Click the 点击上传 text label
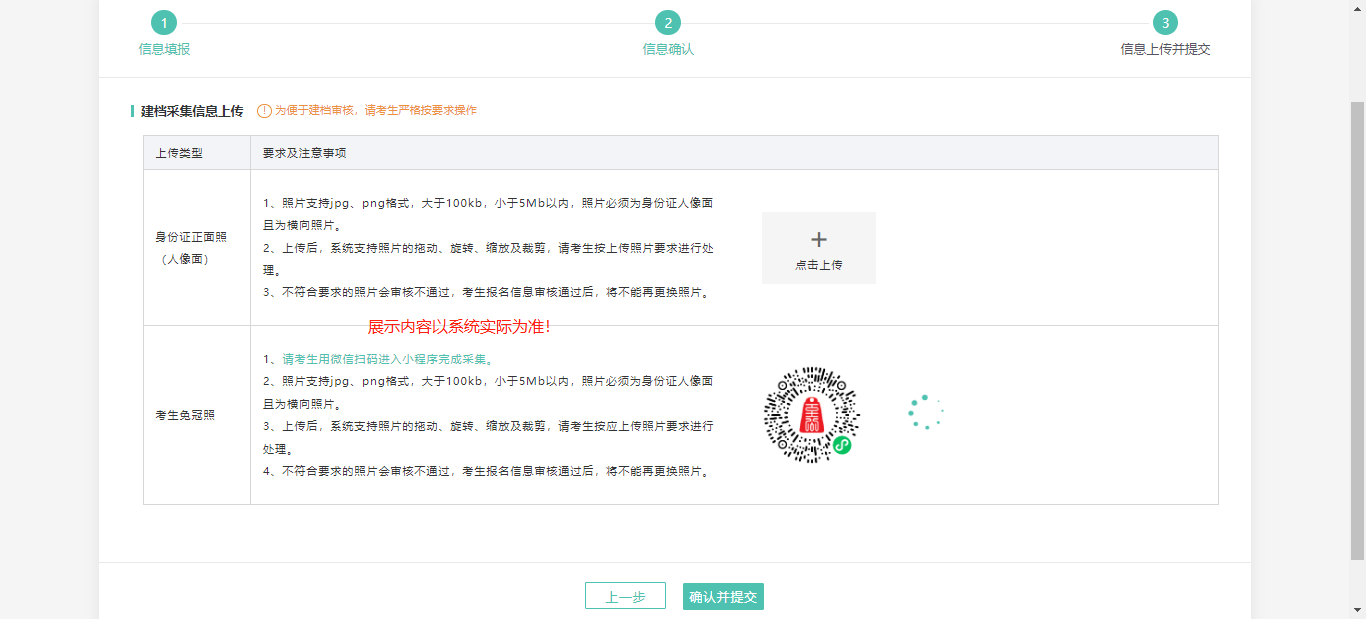Screen dimensions: 1366x619 pyautogui.click(x=818, y=265)
